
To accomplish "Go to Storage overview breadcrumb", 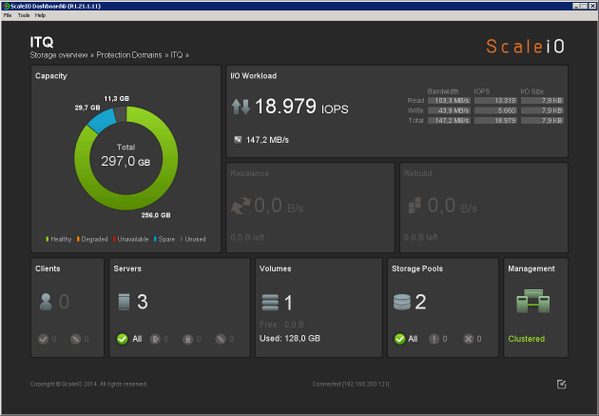I will (59, 55).
